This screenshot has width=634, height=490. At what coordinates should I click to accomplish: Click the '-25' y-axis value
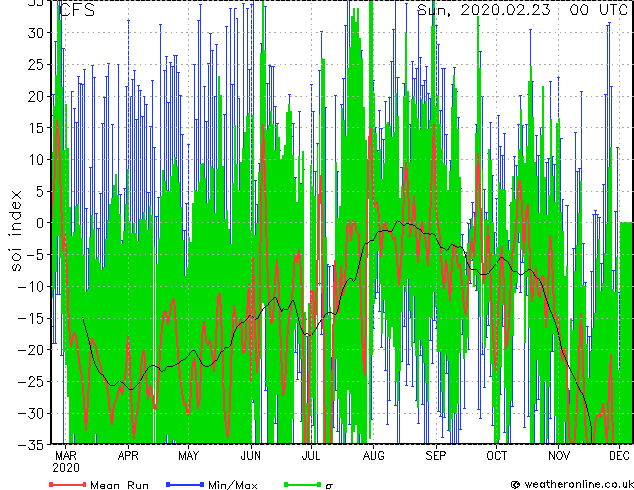pos(31,382)
